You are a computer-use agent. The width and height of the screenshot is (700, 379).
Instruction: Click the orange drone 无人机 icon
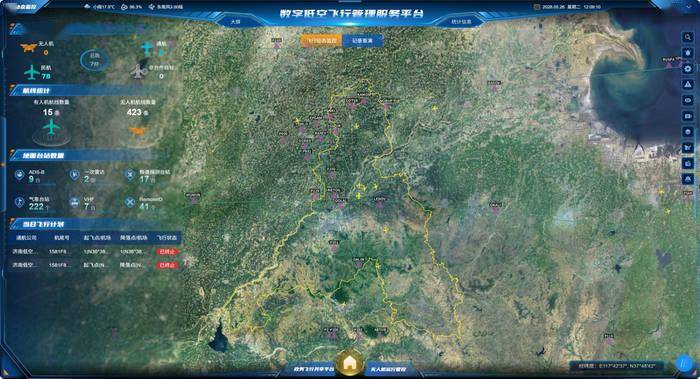point(28,48)
